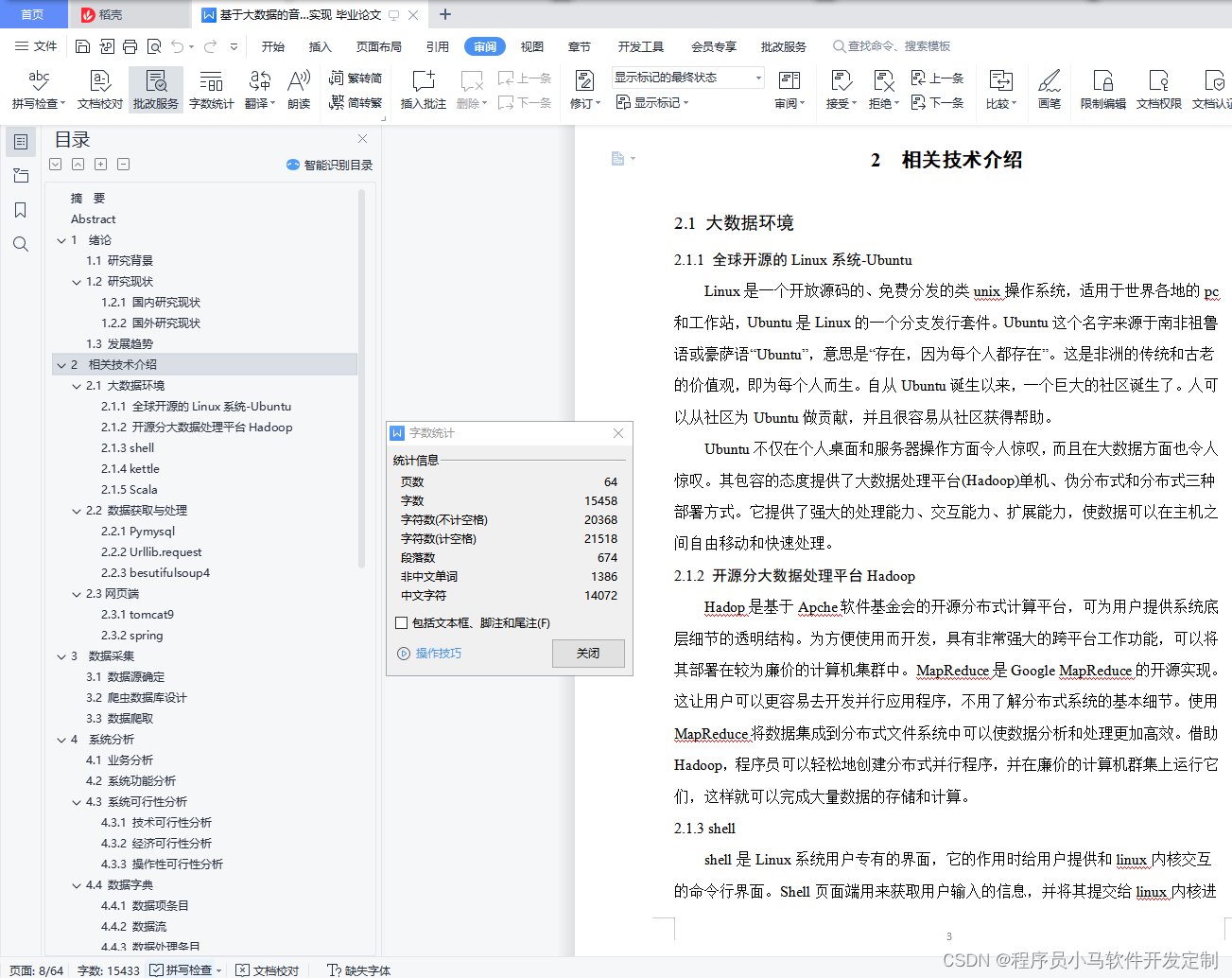This screenshot has height=978, width=1232.
Task: Click the print icon in quick toolbar
Action: (x=130, y=46)
